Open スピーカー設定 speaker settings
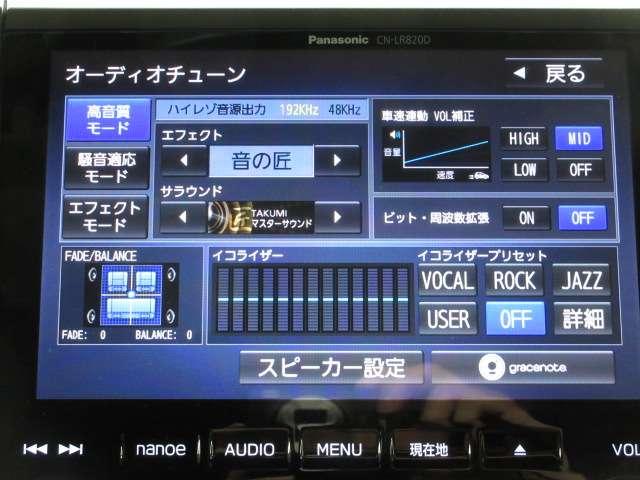The image size is (640, 480). tap(332, 367)
